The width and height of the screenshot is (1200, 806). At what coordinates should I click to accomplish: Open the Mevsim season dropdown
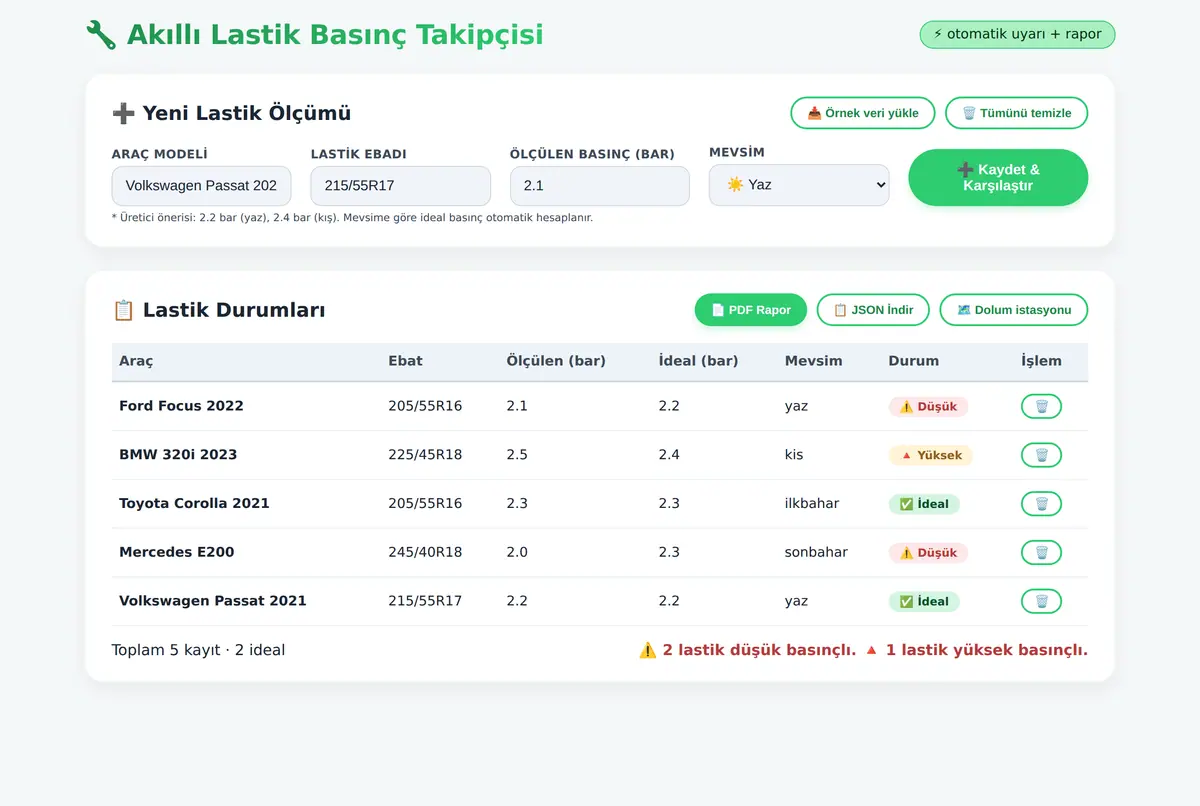(799, 185)
